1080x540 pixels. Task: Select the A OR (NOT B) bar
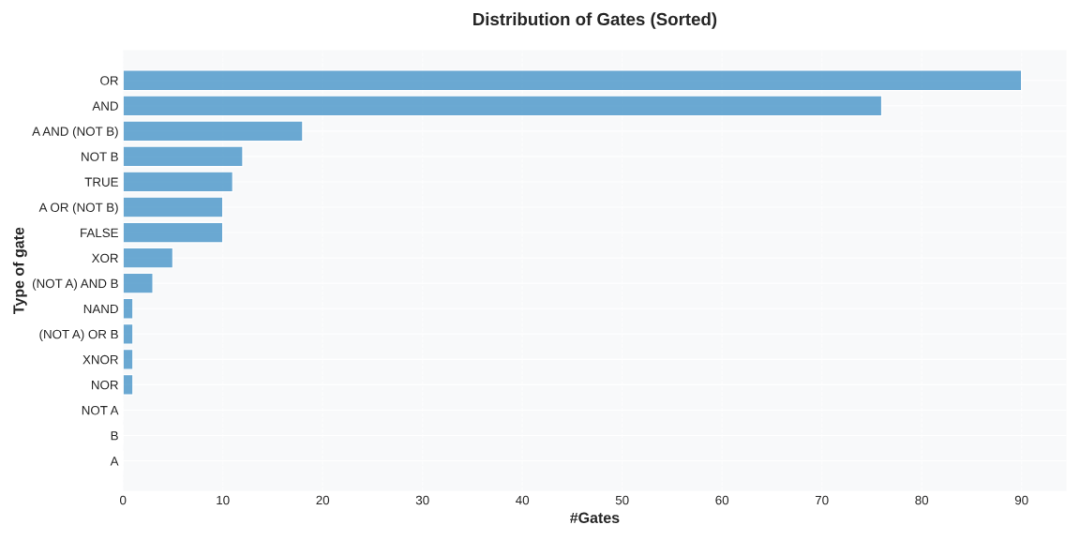(172, 207)
